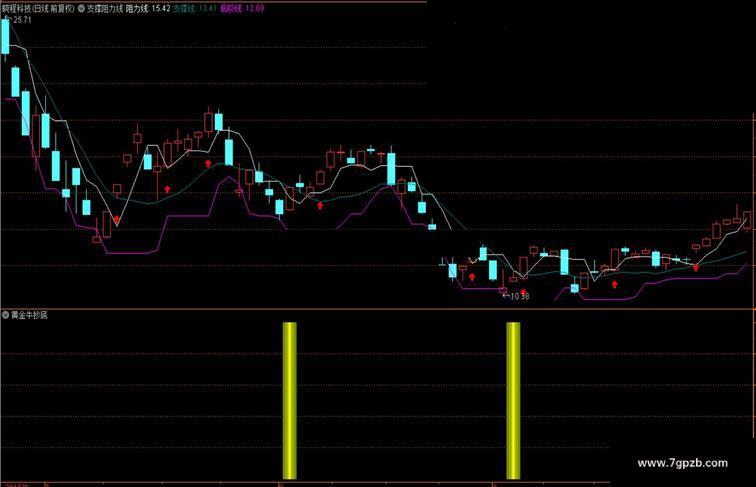This screenshot has width=756, height=487.
Task: Select the 黄金牛抄底 indicator name
Action: click(x=29, y=315)
